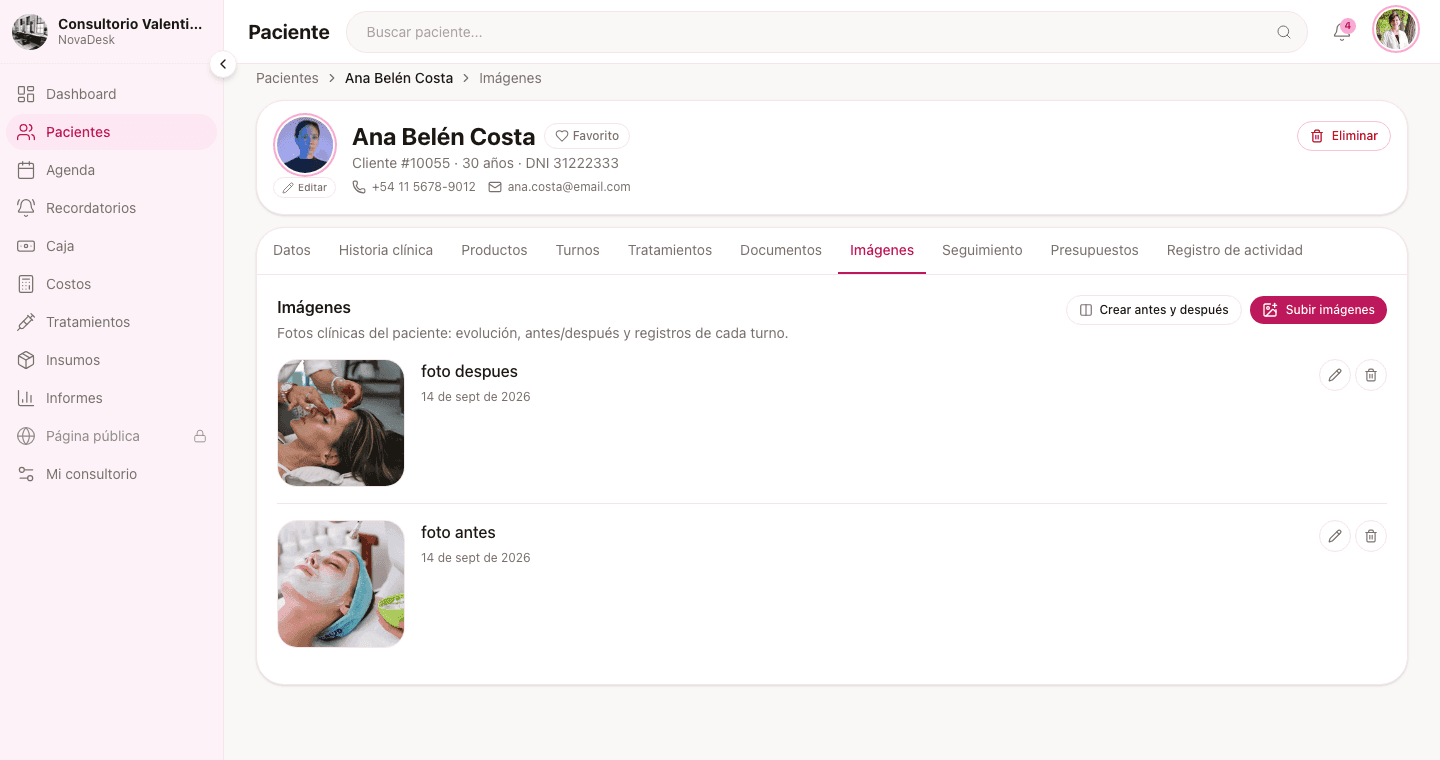Click the notifications bell icon

[x=1342, y=32]
